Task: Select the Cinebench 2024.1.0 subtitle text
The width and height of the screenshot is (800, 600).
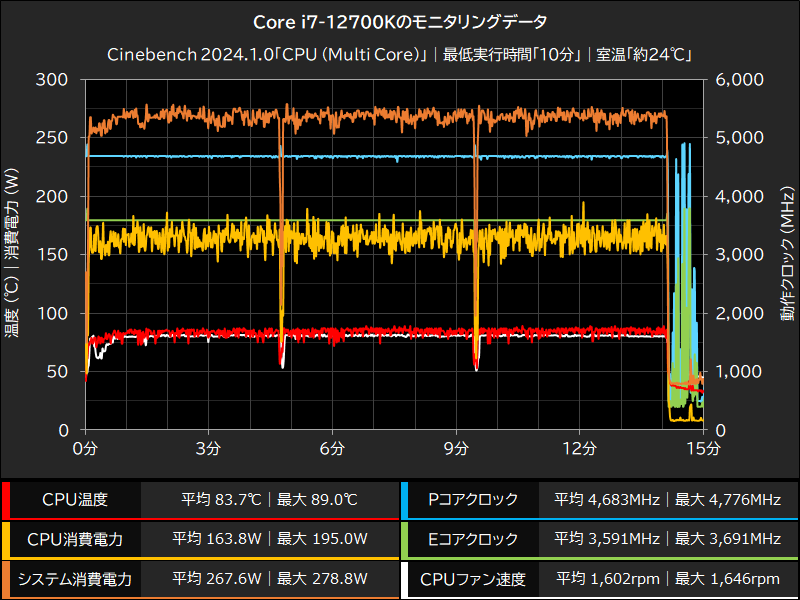Action: 400,50
